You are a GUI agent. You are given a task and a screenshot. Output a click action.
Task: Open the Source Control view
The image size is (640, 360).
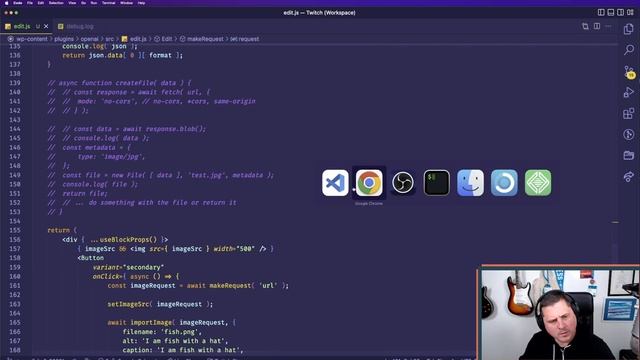coord(629,71)
